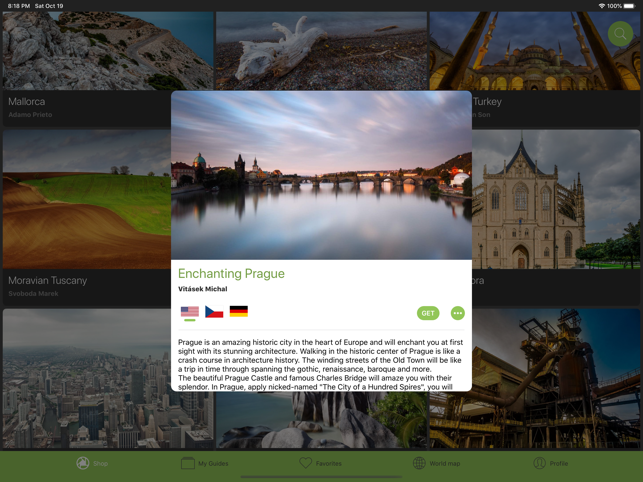Open the granite boulders beach photo

tap(321, 420)
